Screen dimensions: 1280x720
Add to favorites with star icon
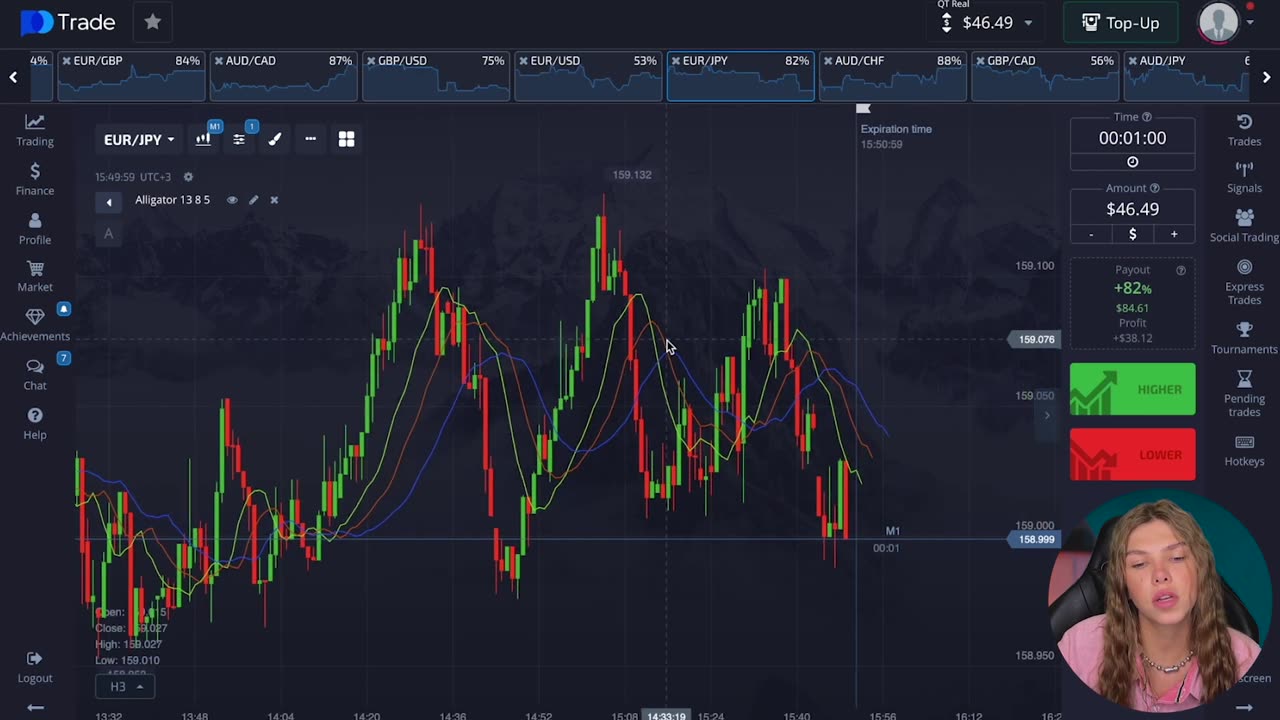(152, 22)
